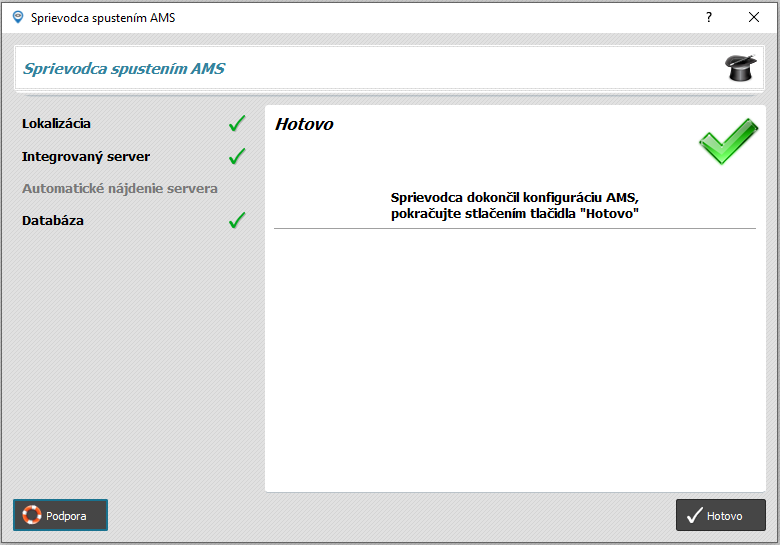Click the question mark help button

709,17
